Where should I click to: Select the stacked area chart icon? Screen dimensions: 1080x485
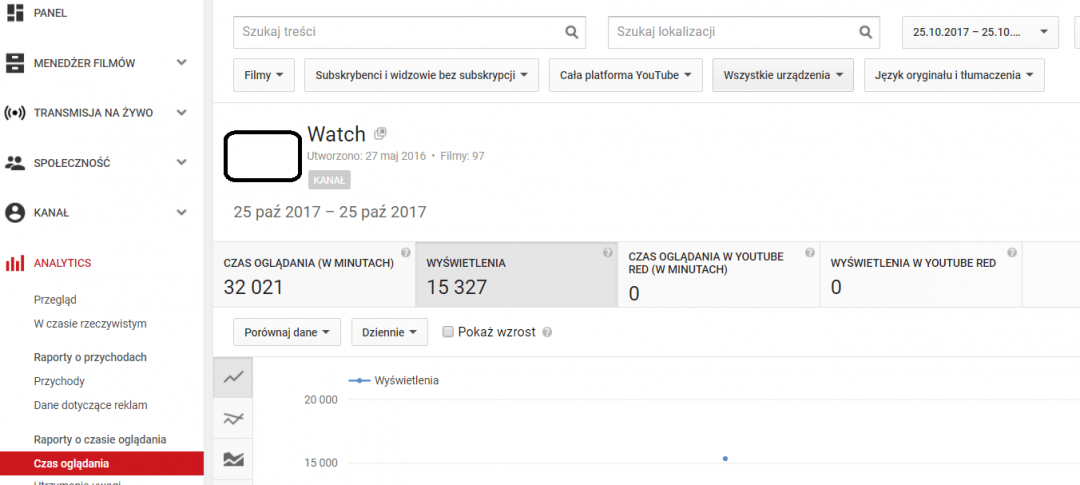pyautogui.click(x=233, y=459)
